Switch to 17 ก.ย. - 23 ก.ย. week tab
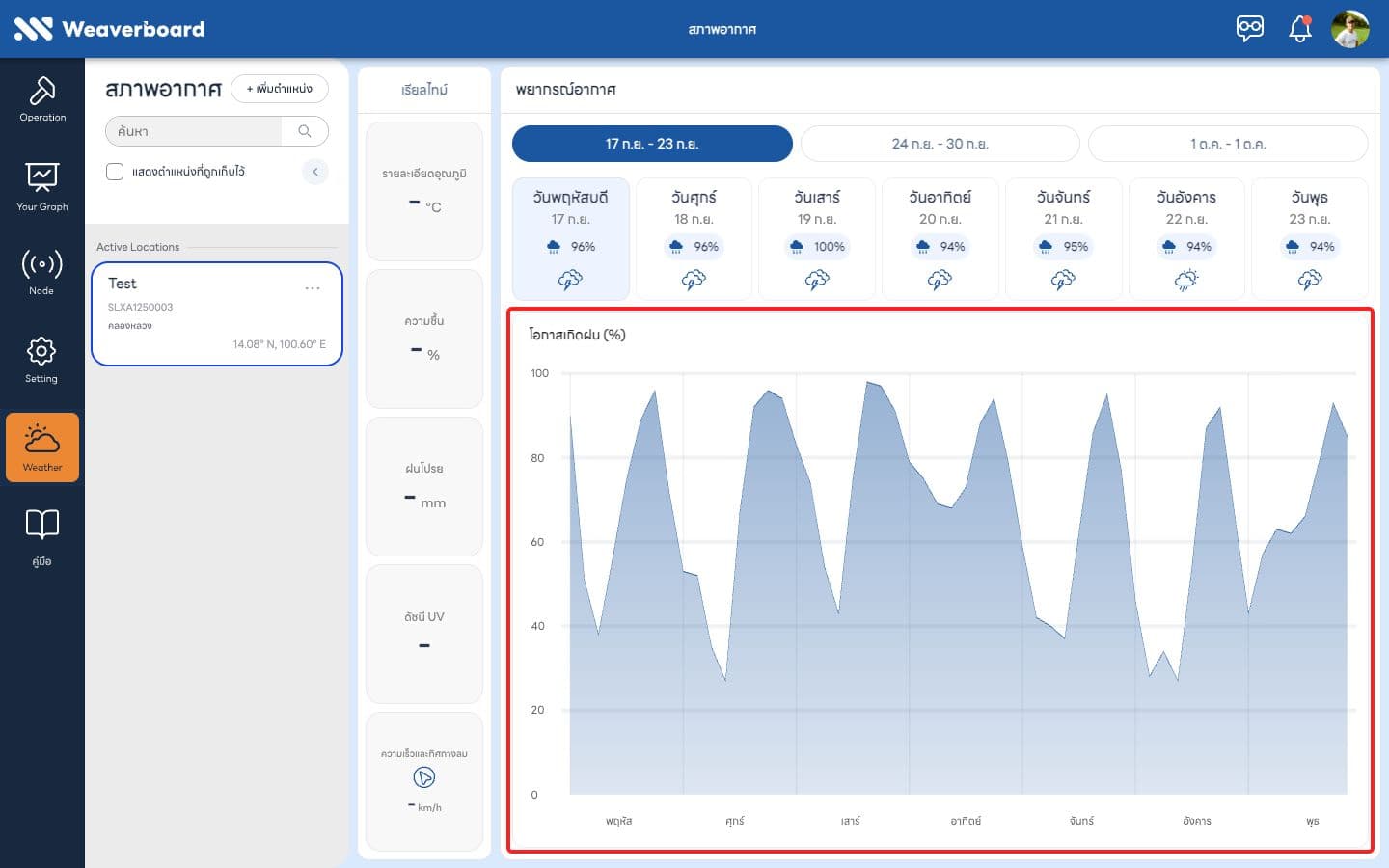This screenshot has height=868, width=1389. click(652, 144)
